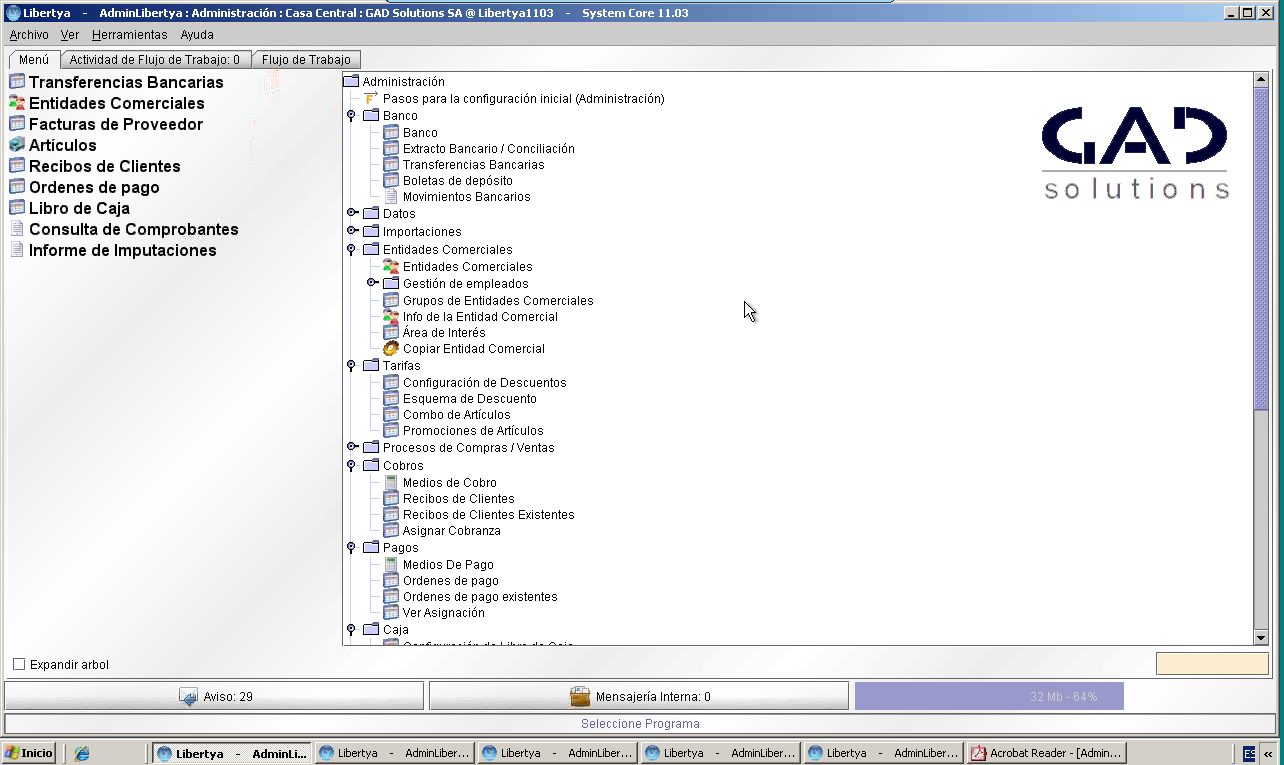Click window icon beside Extracto Bancario / Conciliación
1284x765 pixels.
point(391,149)
